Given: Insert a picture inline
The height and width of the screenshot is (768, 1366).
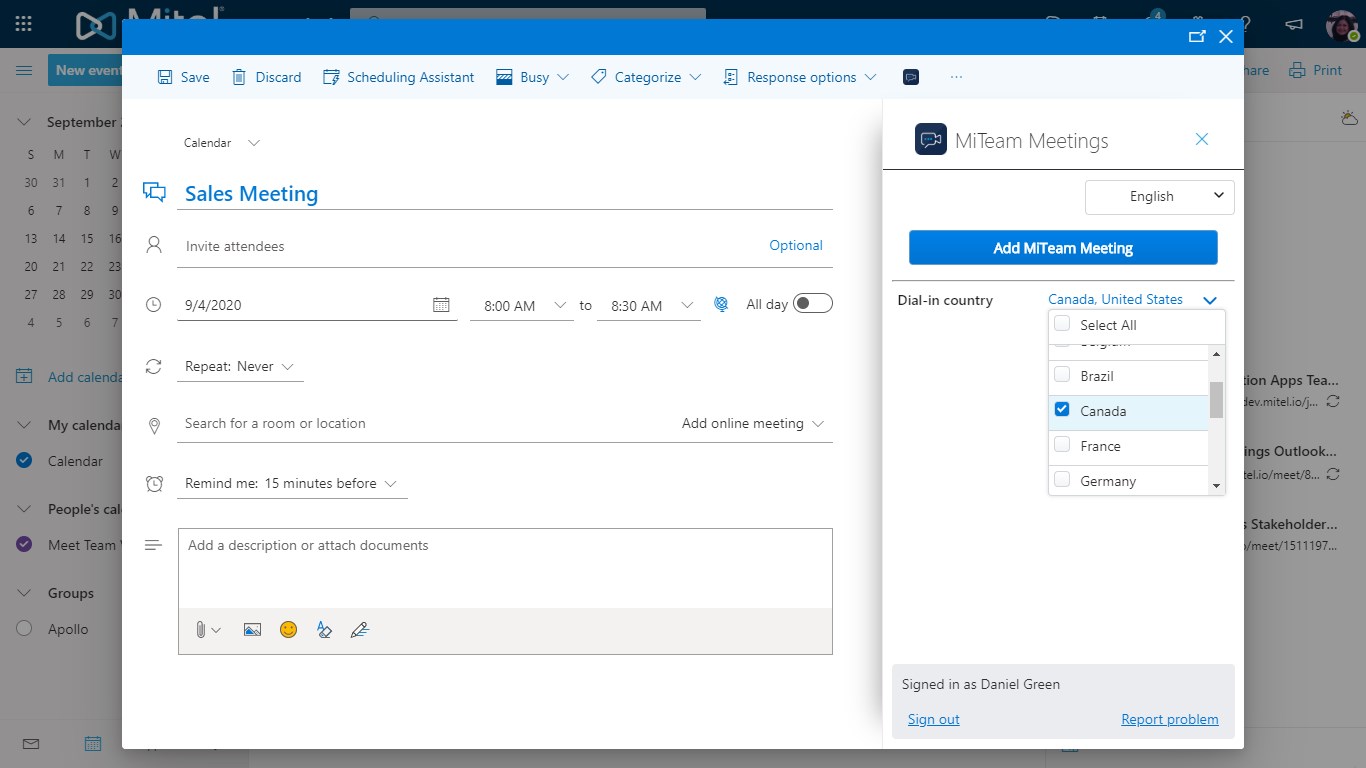Looking at the screenshot, I should (252, 630).
